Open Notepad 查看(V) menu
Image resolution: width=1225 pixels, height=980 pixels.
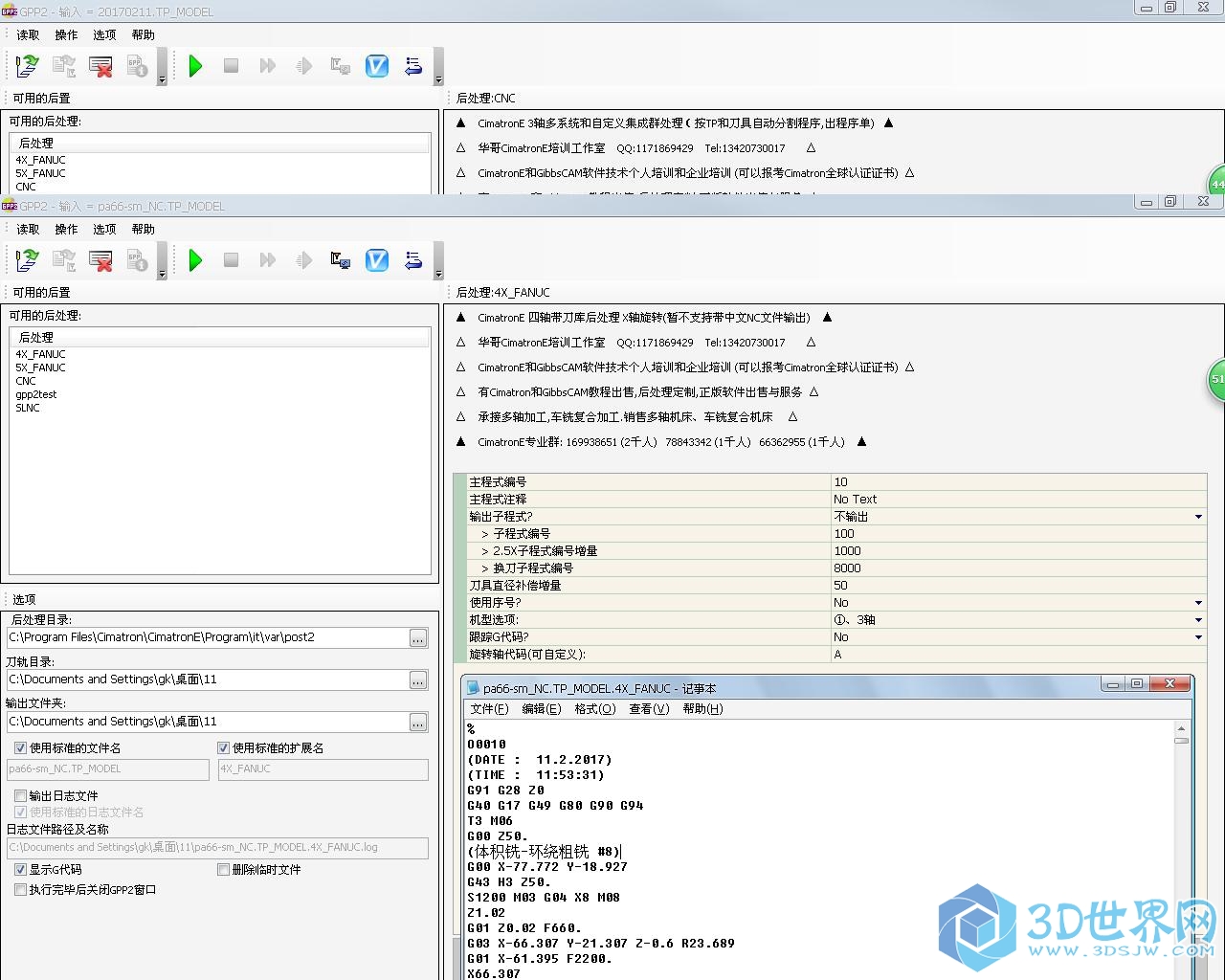(x=649, y=709)
